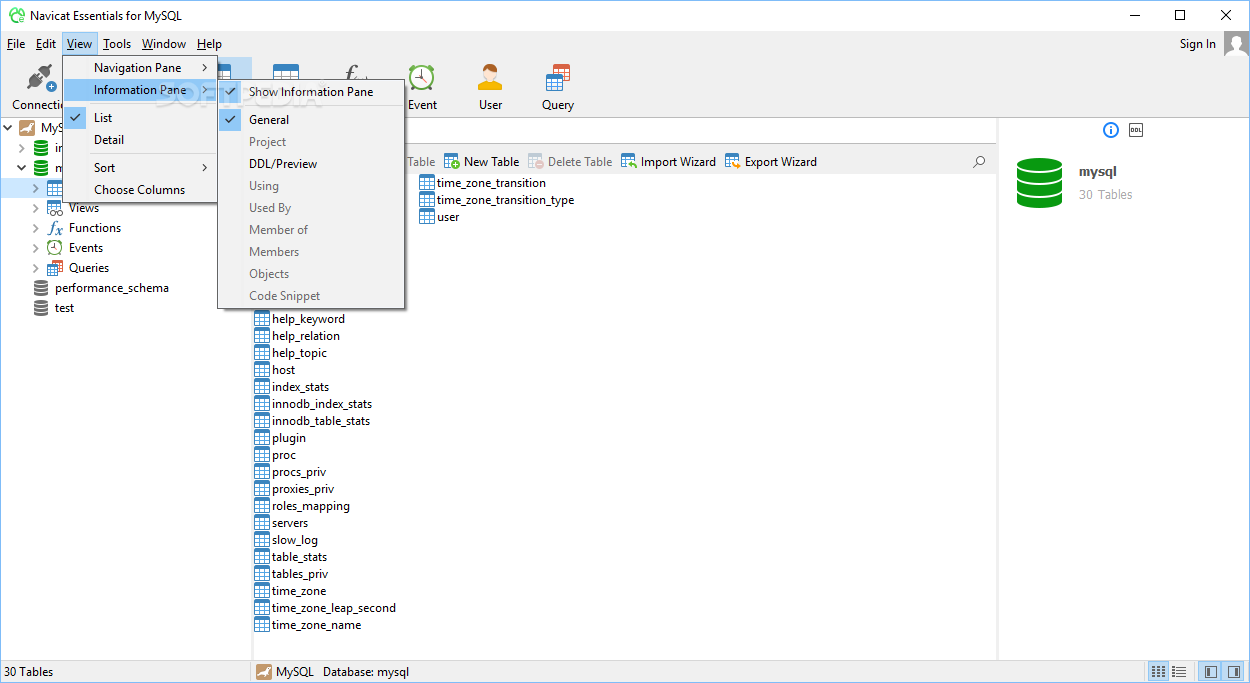Image resolution: width=1250 pixels, height=683 pixels.
Task: Expand the Events node arrow
Action: [35, 248]
